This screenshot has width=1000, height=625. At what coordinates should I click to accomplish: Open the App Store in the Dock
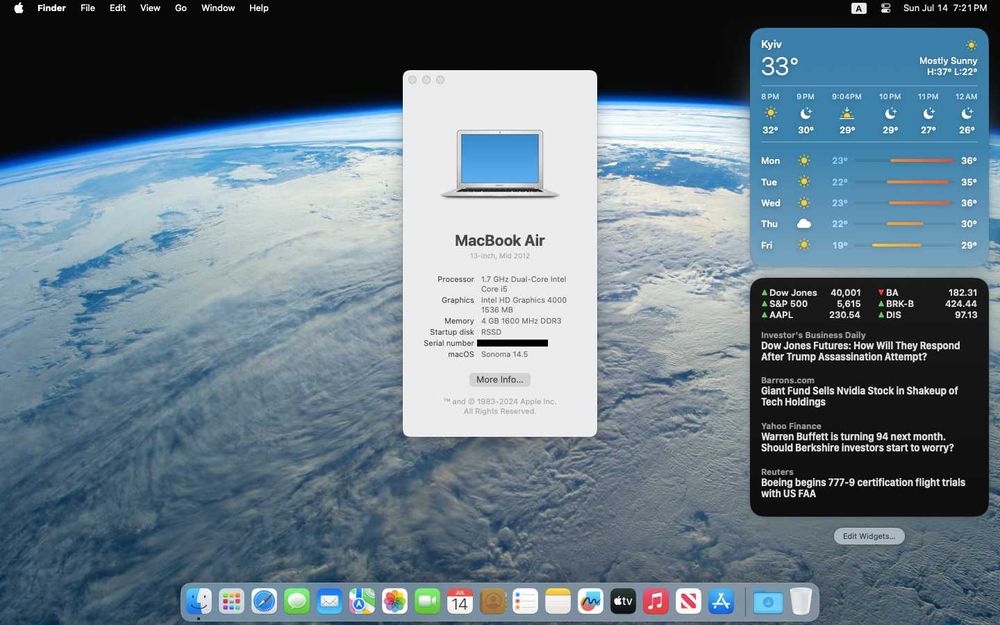(x=721, y=601)
